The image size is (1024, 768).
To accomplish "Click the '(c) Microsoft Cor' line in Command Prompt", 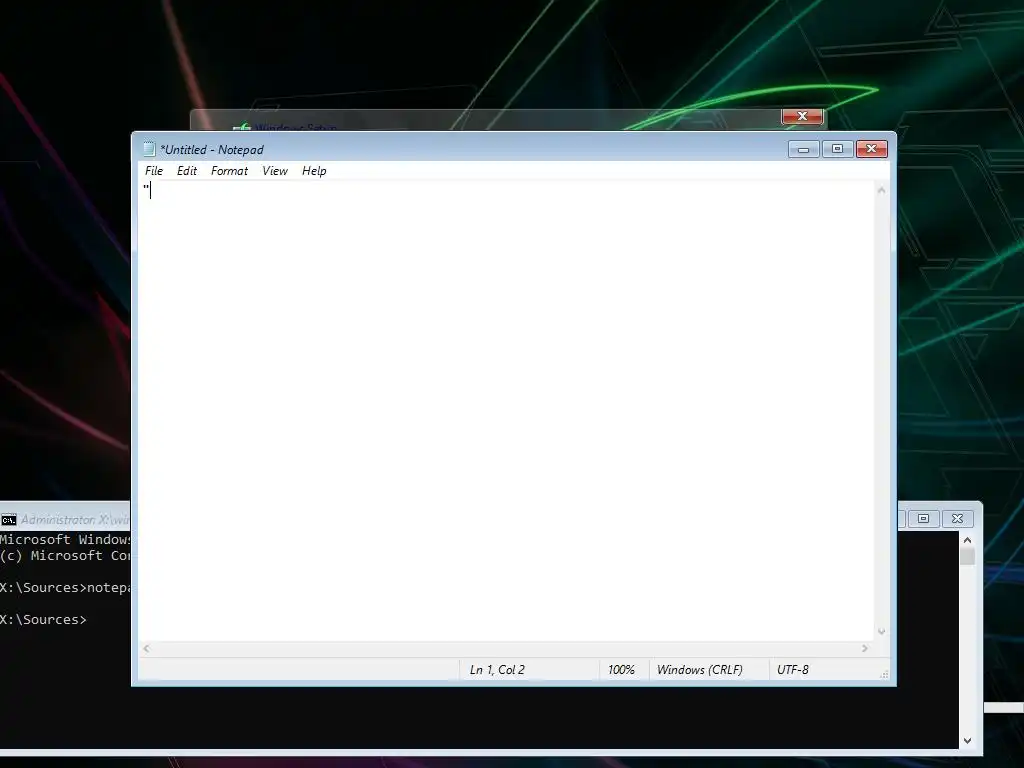I will [x=65, y=556].
